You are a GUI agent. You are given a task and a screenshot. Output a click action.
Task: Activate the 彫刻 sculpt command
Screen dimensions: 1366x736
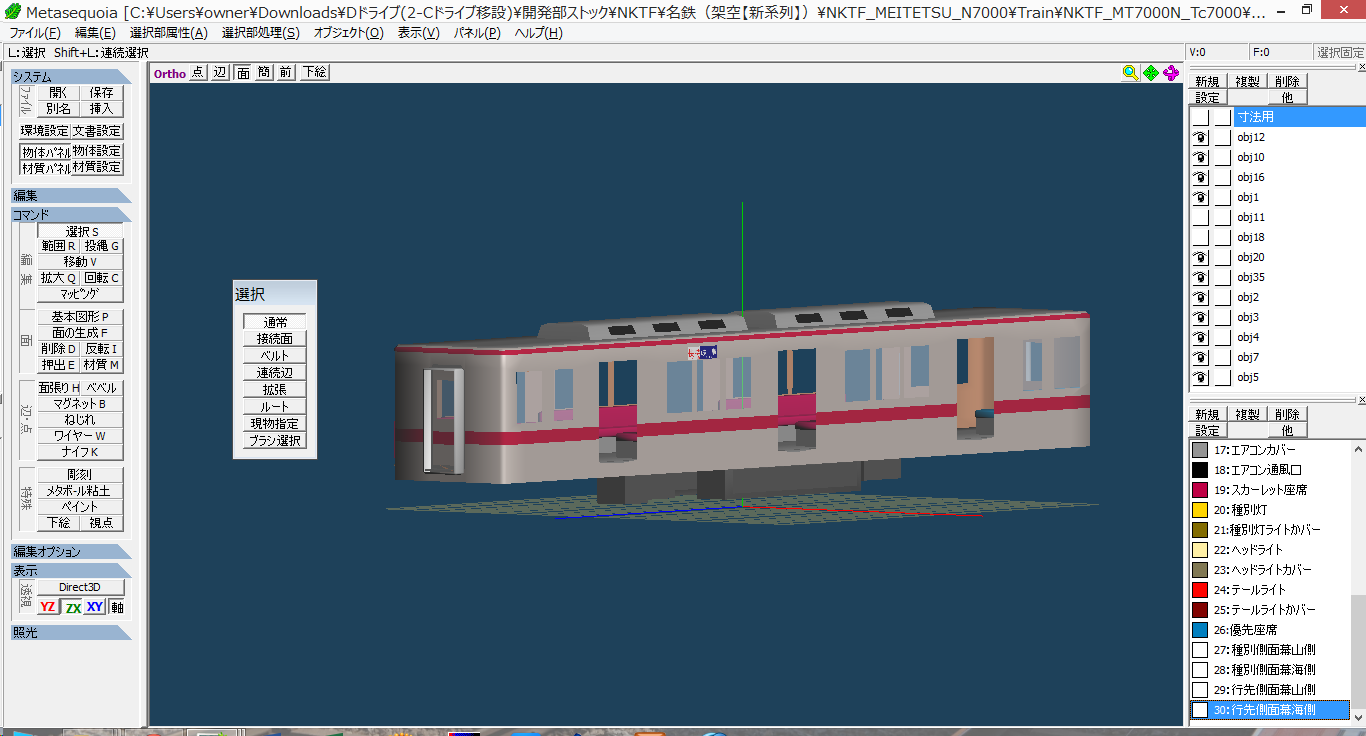(x=81, y=475)
